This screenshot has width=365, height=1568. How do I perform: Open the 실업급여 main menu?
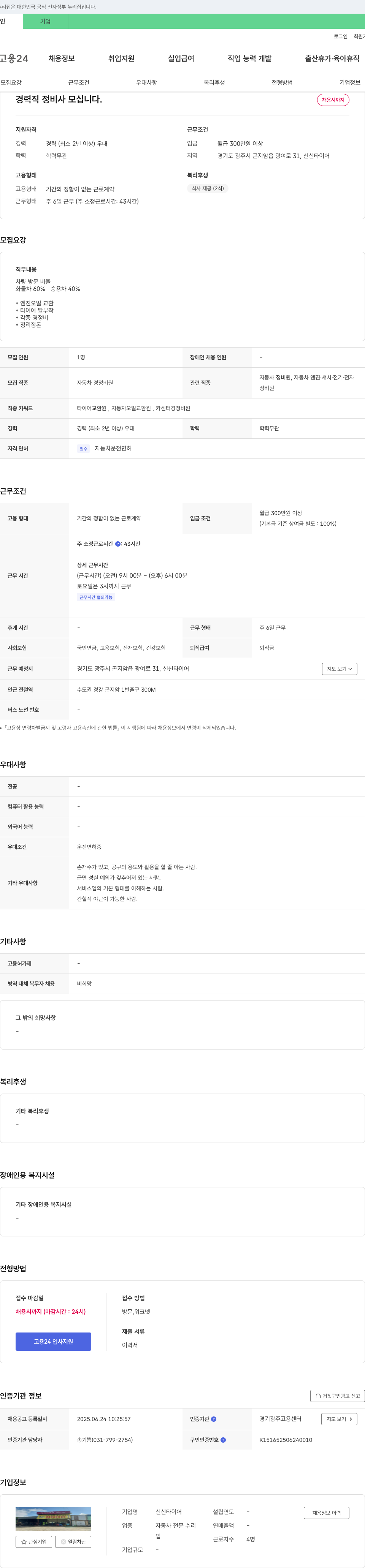[x=181, y=58]
